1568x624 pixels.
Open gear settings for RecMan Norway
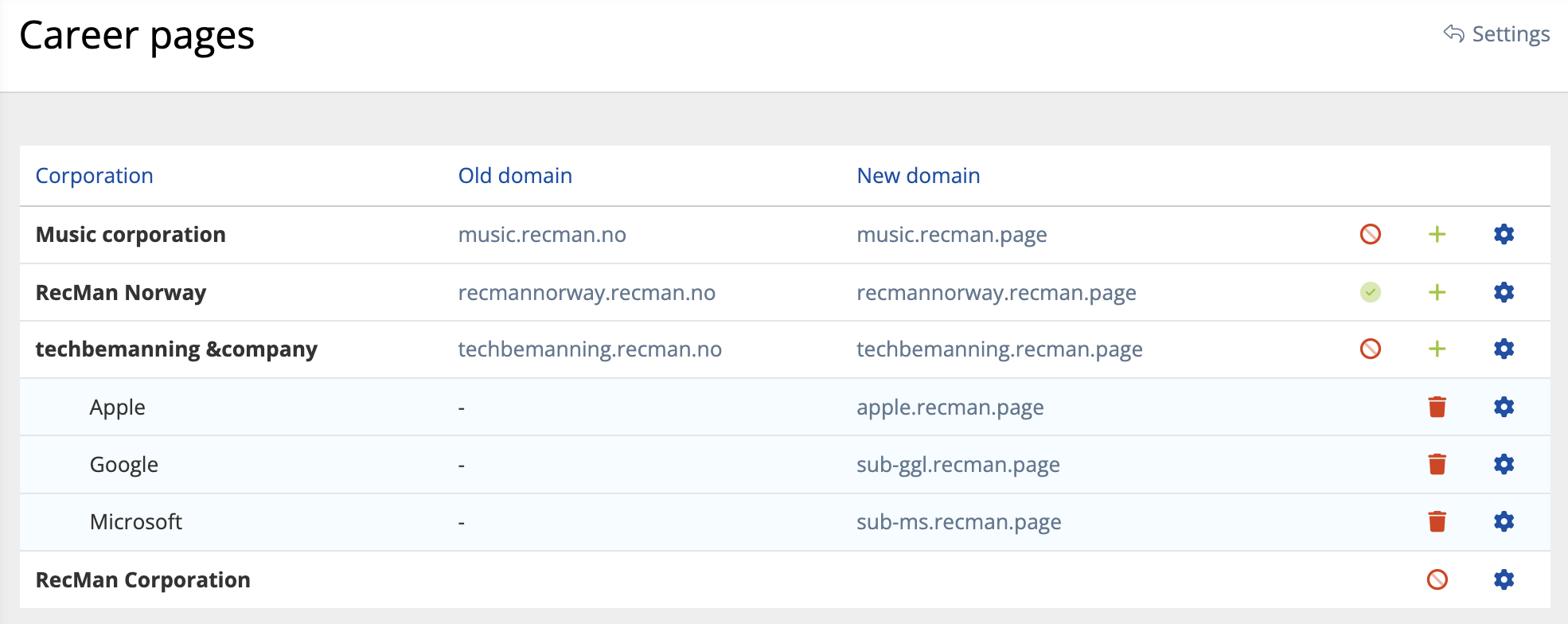tap(1504, 292)
